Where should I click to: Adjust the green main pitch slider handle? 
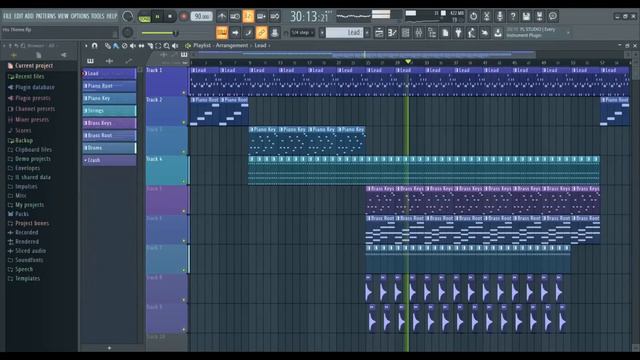176,33
